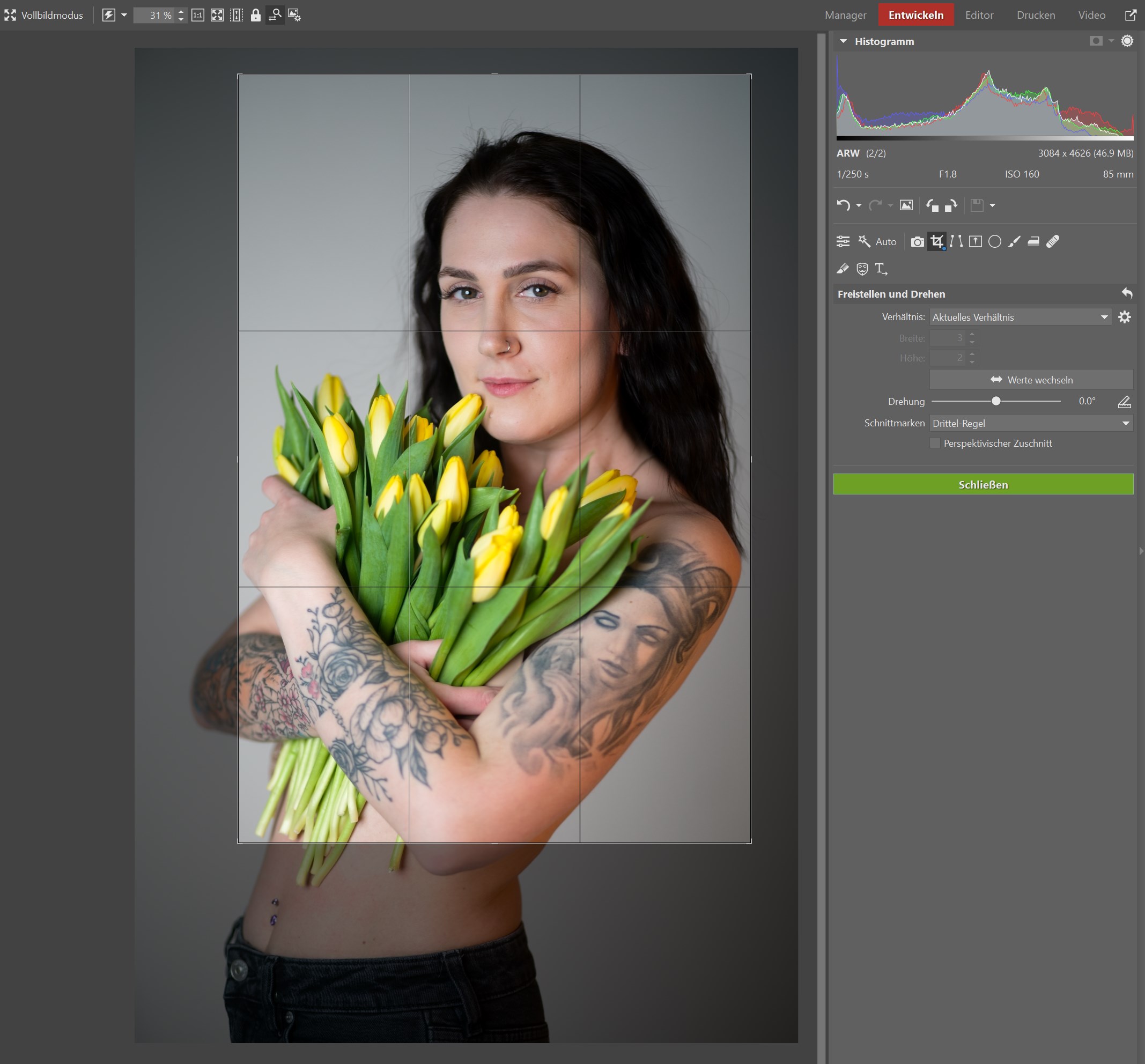1145x1064 pixels.
Task: Collapse the Histogramm panel
Action: (x=844, y=41)
